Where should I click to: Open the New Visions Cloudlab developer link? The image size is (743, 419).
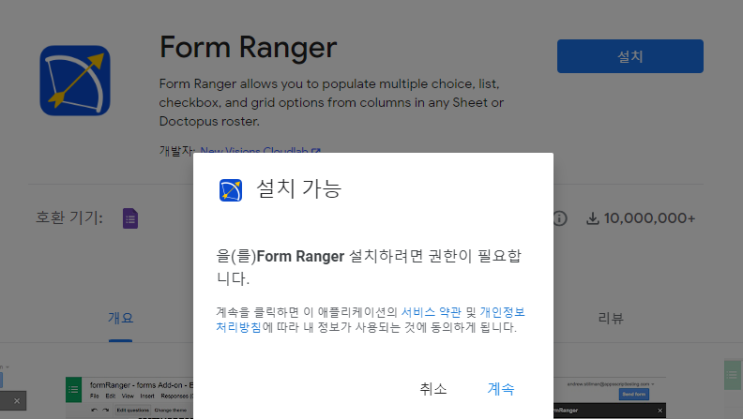tap(260, 150)
